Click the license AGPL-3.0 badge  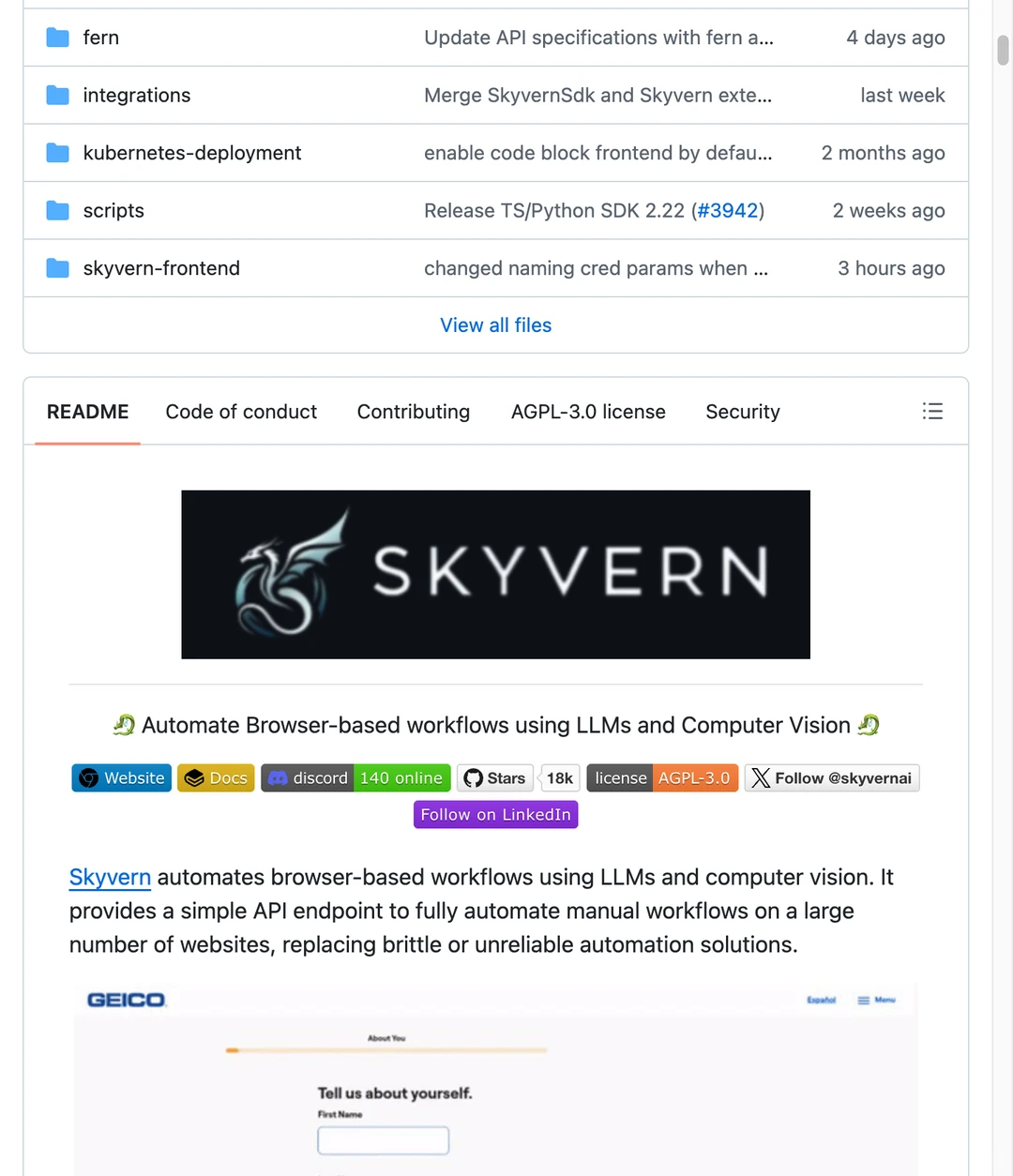coord(662,778)
